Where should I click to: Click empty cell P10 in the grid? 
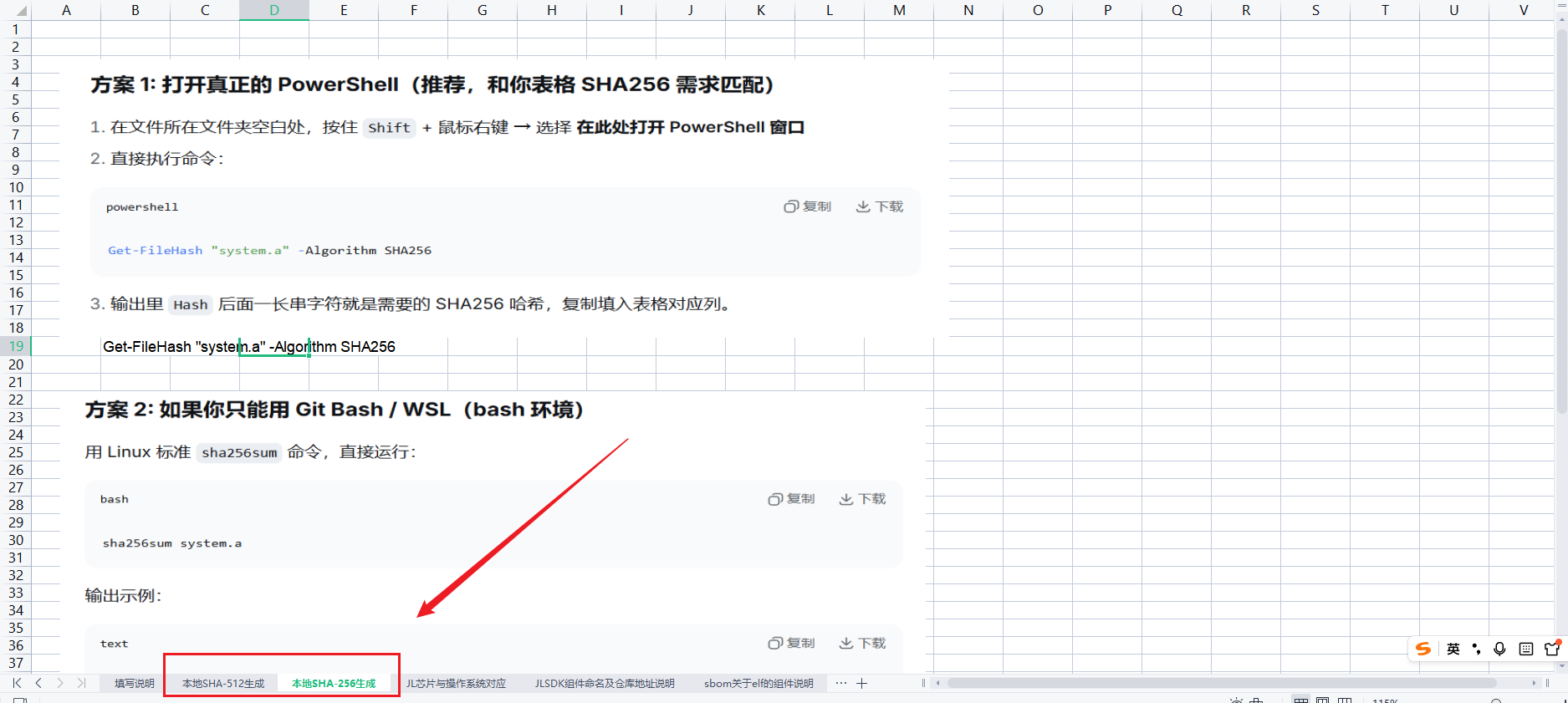coord(1107,187)
